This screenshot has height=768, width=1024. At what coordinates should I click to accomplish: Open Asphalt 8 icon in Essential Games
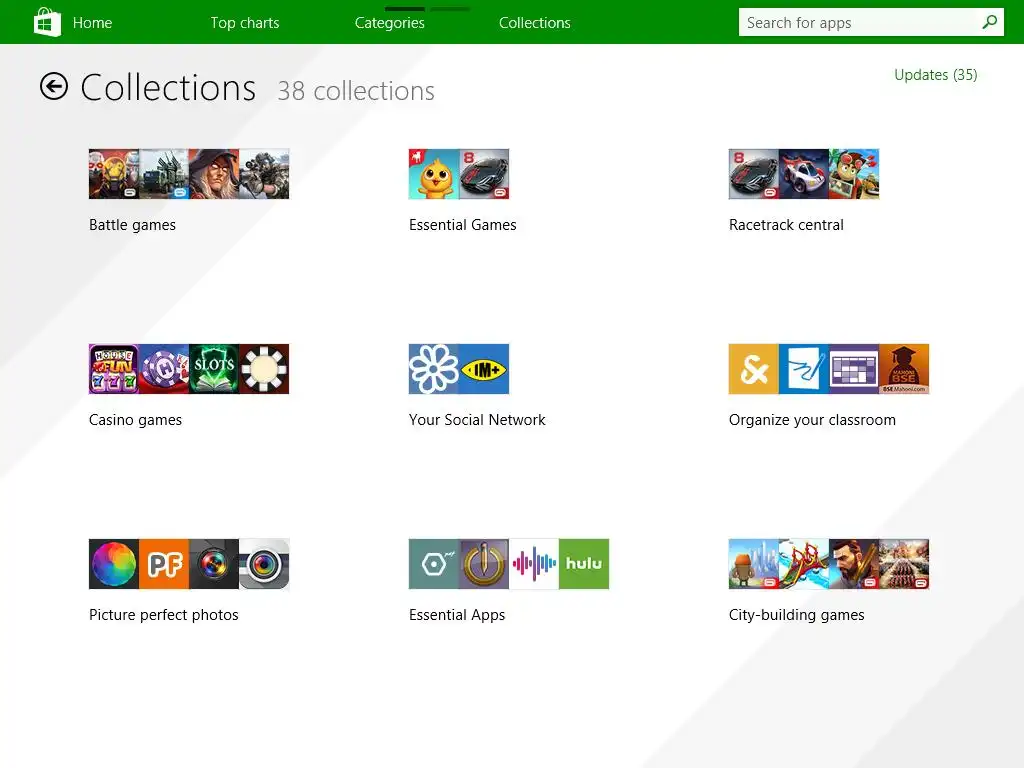(484, 174)
